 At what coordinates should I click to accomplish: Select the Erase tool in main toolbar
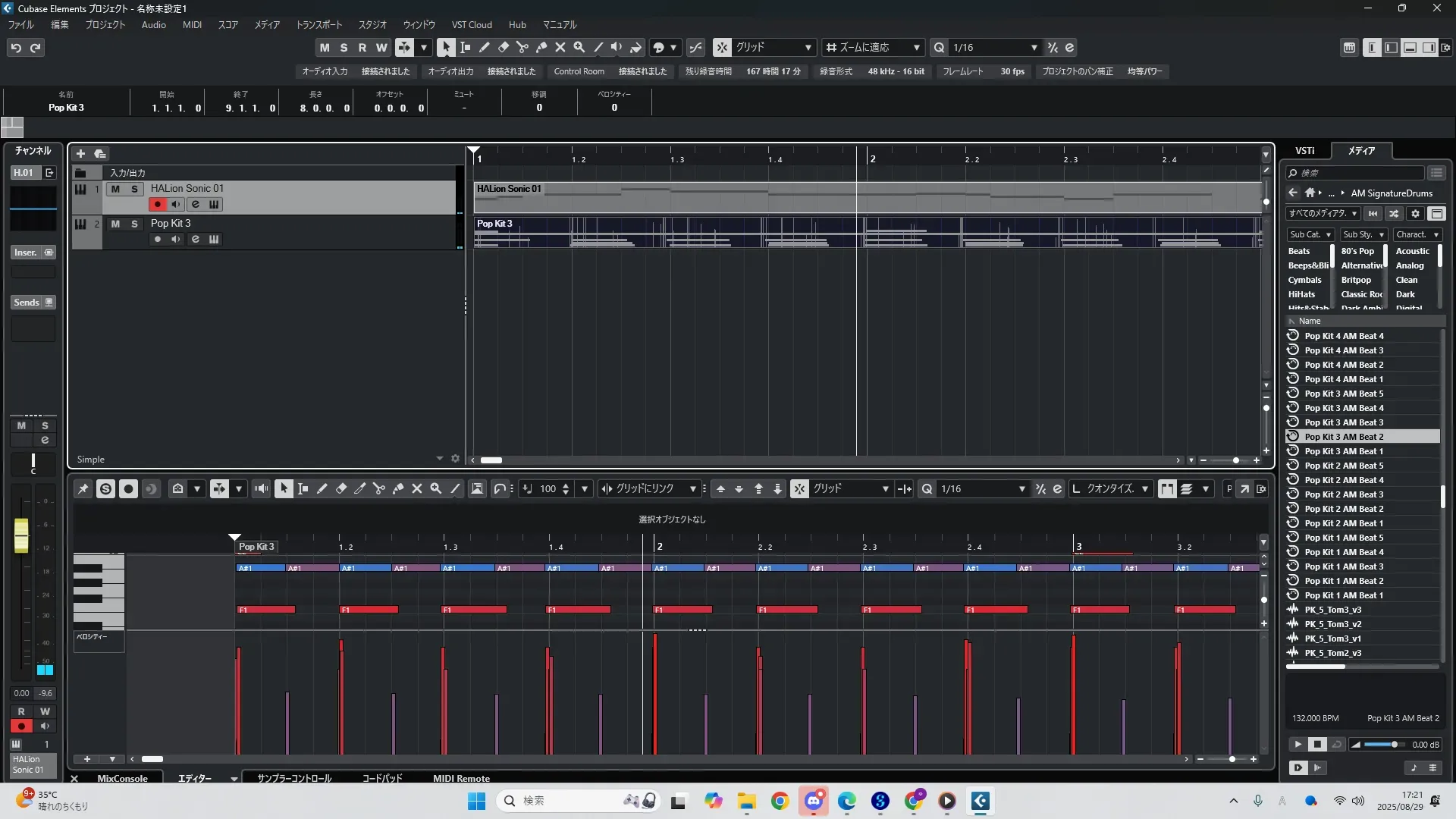(x=503, y=47)
